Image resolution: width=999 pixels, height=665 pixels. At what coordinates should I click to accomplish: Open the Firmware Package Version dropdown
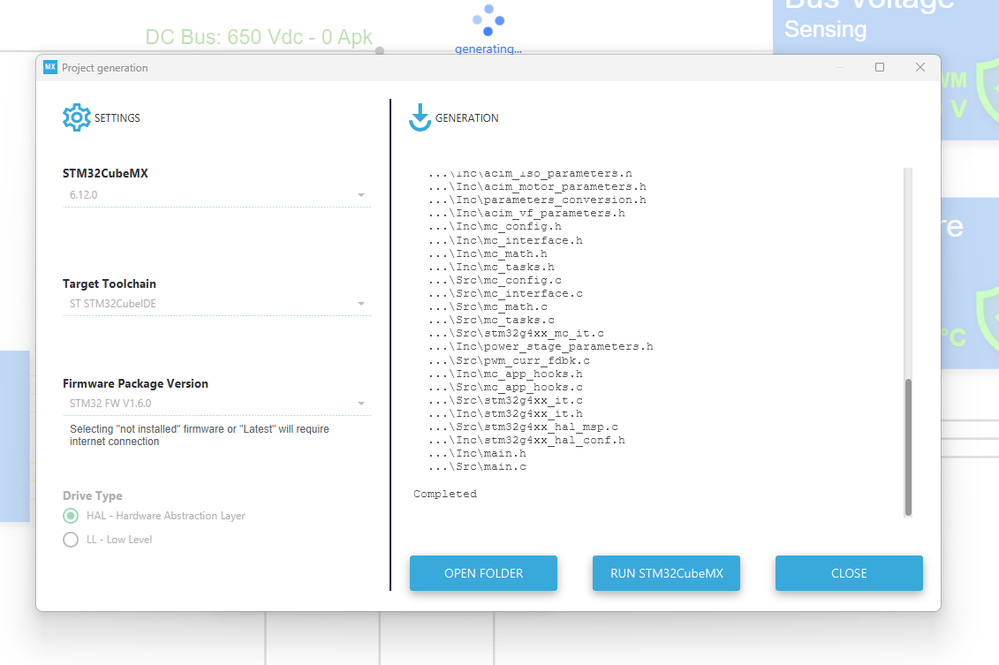point(361,403)
